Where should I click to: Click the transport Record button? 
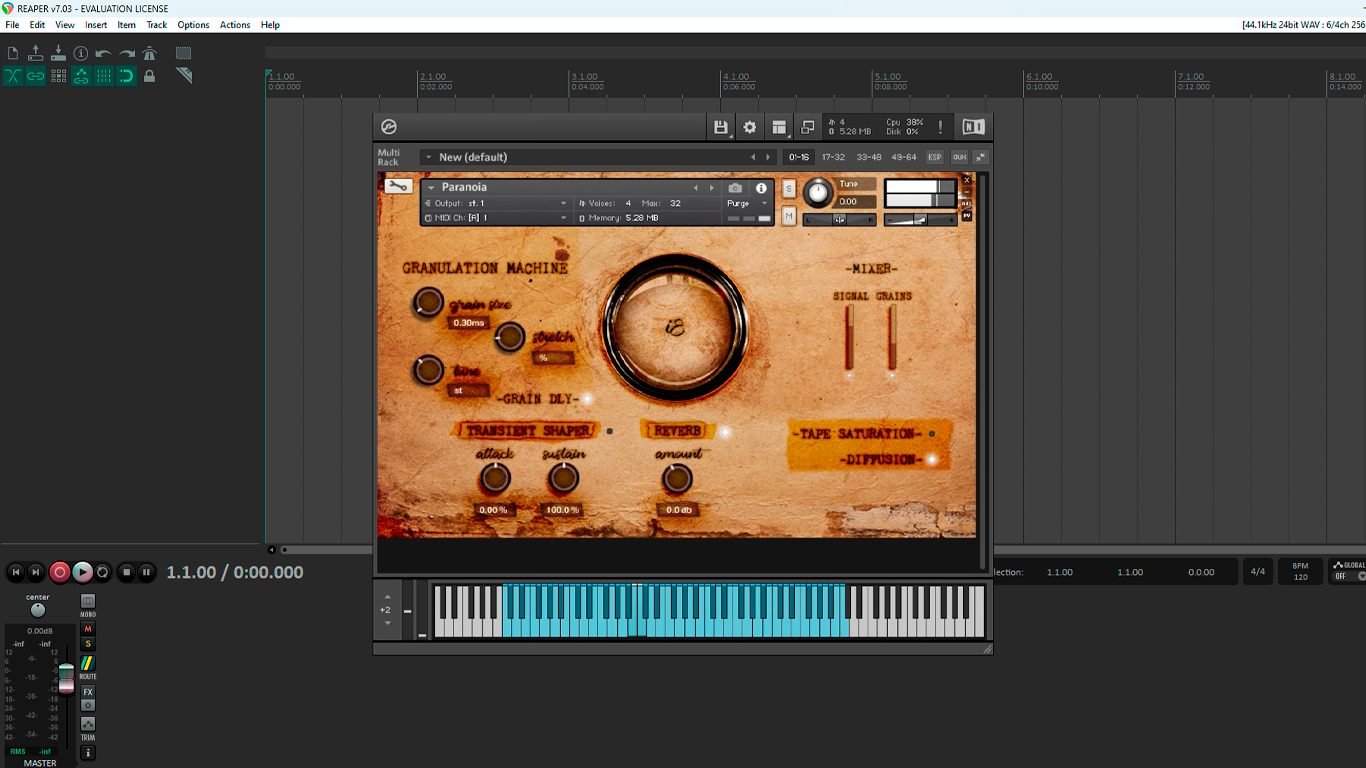pyautogui.click(x=60, y=572)
